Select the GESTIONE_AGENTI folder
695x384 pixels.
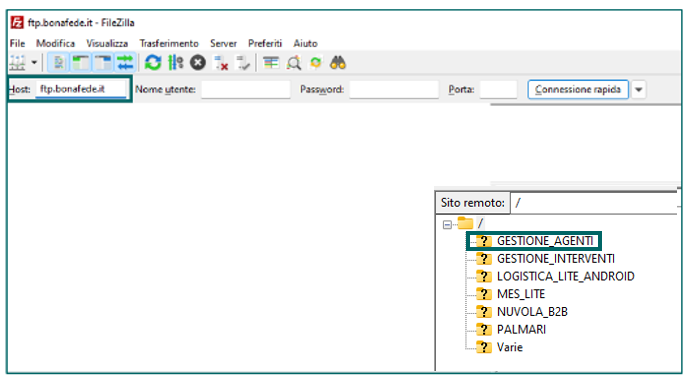(x=535, y=241)
